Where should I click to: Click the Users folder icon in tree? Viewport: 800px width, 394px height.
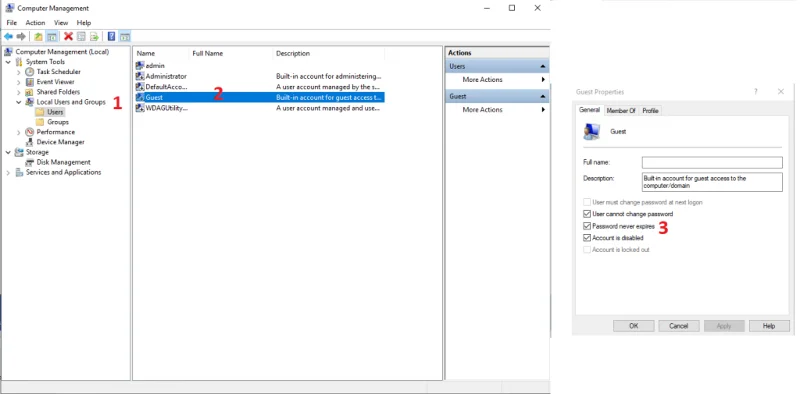click(x=40, y=112)
